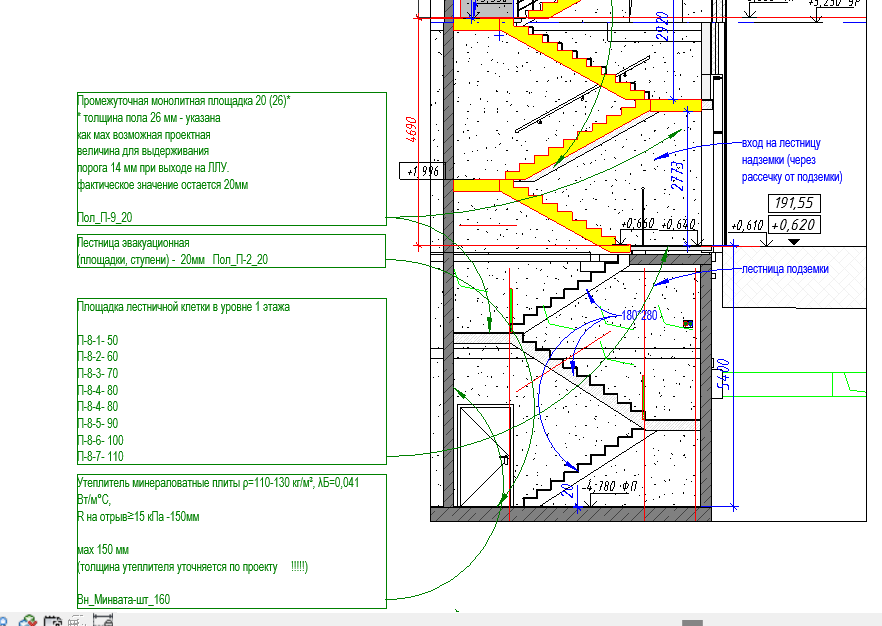Screen dimensions: 882x626
Task: Select the elevation mark '+0,640'
Action: [x=678, y=224]
